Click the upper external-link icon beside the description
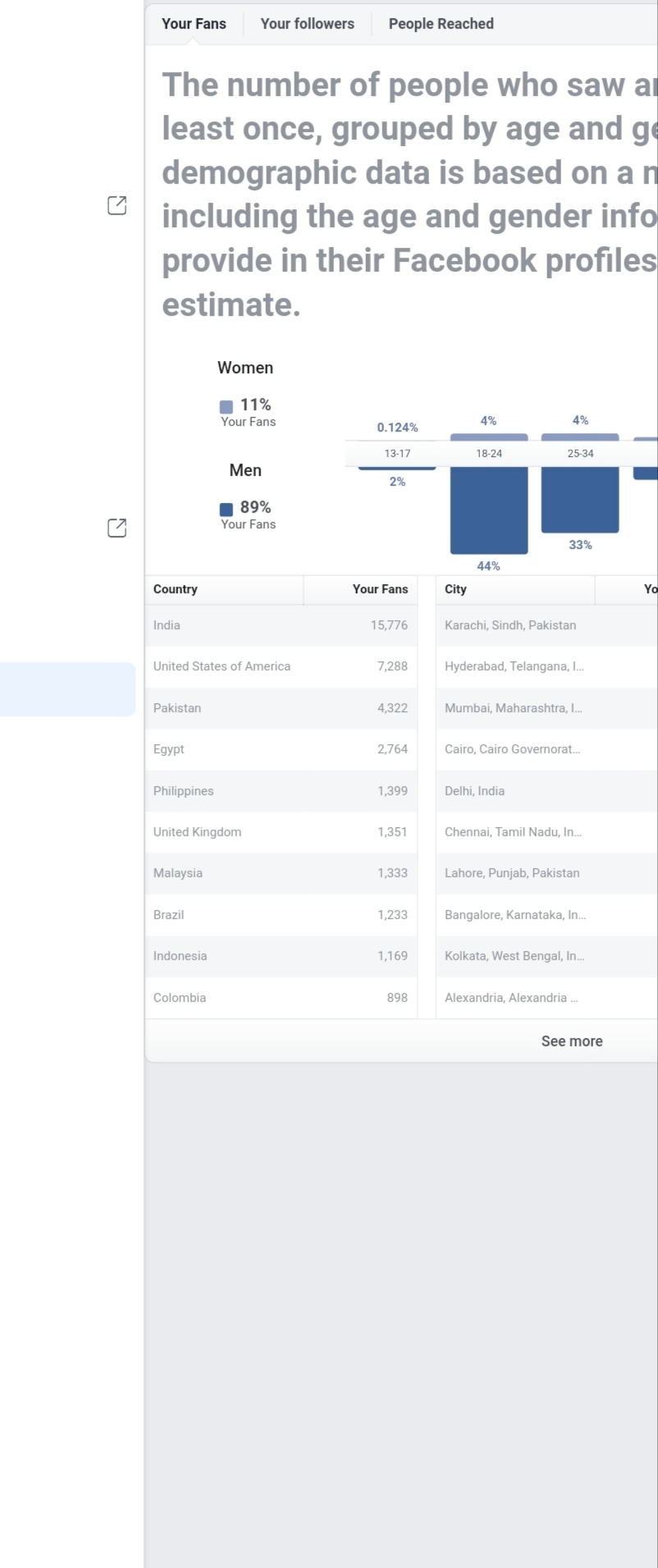This screenshot has width=658, height=1568. pyautogui.click(x=117, y=206)
